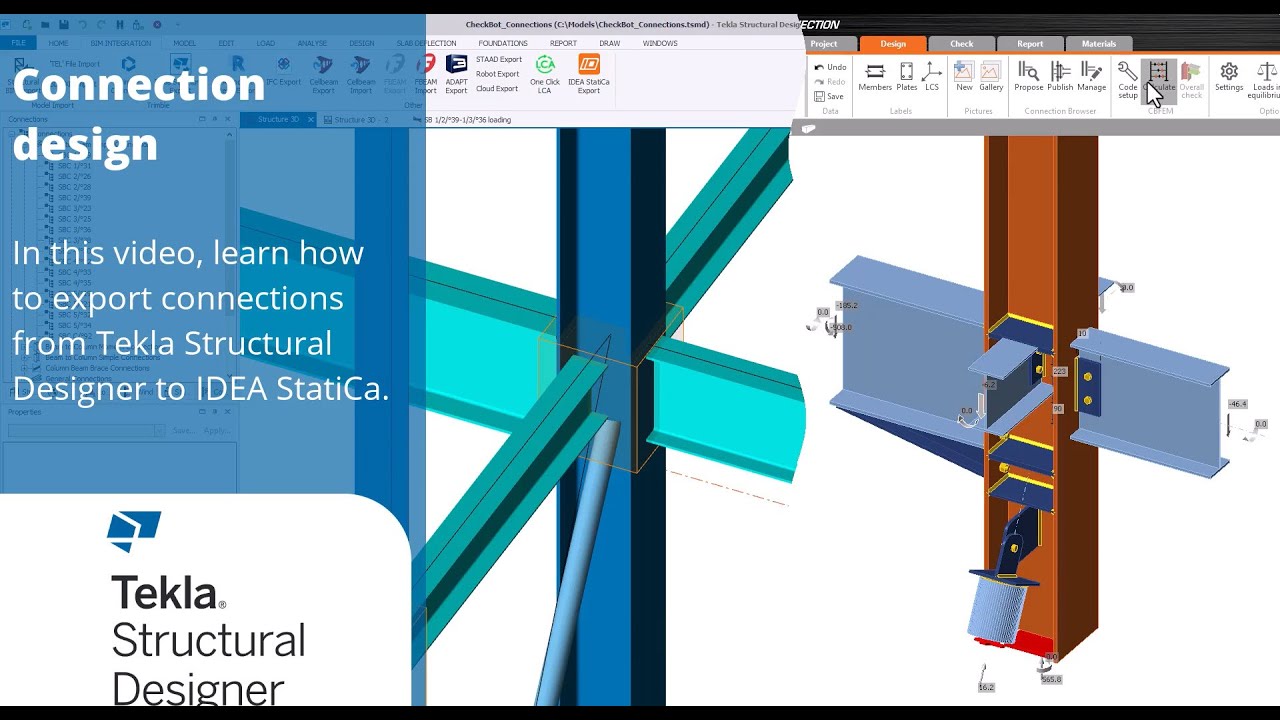Screen dimensions: 1280x720
Task: Open the FILE menu in Tekla
Action: point(18,44)
